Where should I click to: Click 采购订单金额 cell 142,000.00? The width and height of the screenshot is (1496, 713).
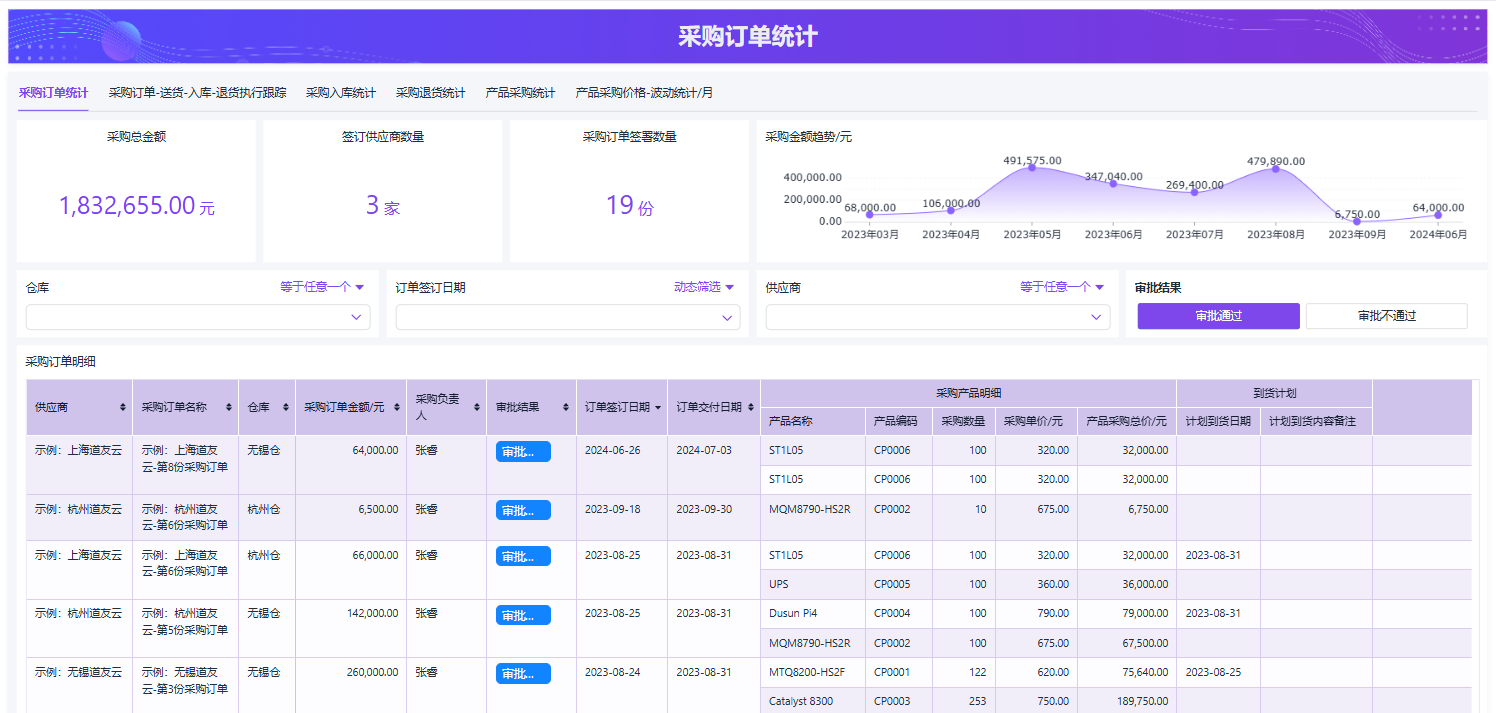coord(372,613)
